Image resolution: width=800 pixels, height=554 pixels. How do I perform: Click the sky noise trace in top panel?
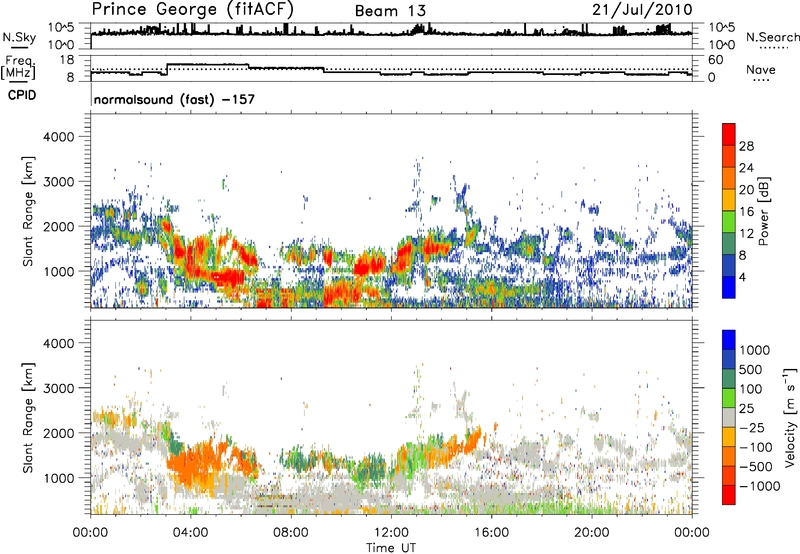click(391, 32)
